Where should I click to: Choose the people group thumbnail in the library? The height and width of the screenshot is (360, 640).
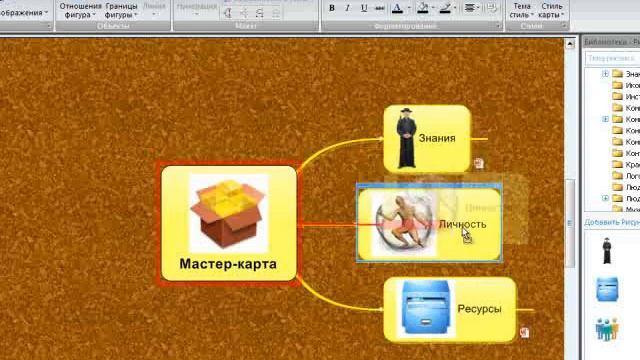pos(607,329)
